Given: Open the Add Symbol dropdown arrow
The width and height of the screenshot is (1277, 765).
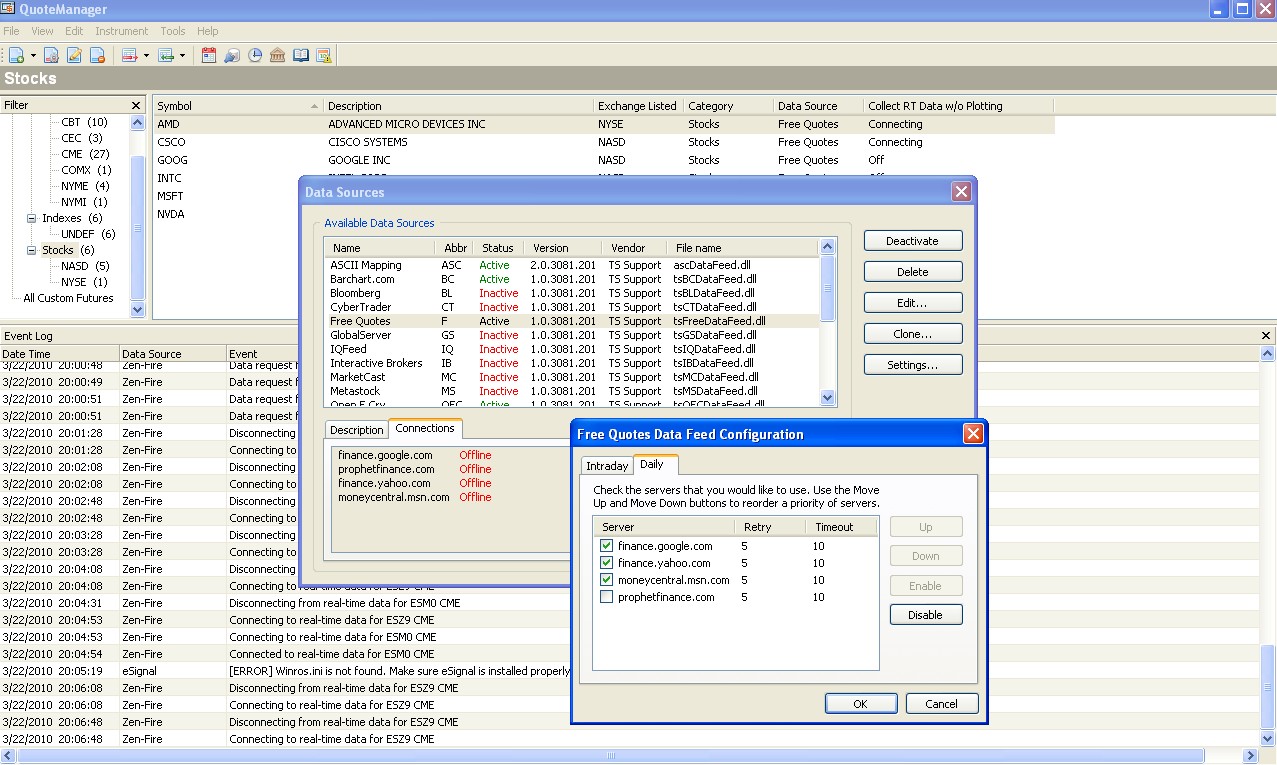Looking at the screenshot, I should [33, 56].
